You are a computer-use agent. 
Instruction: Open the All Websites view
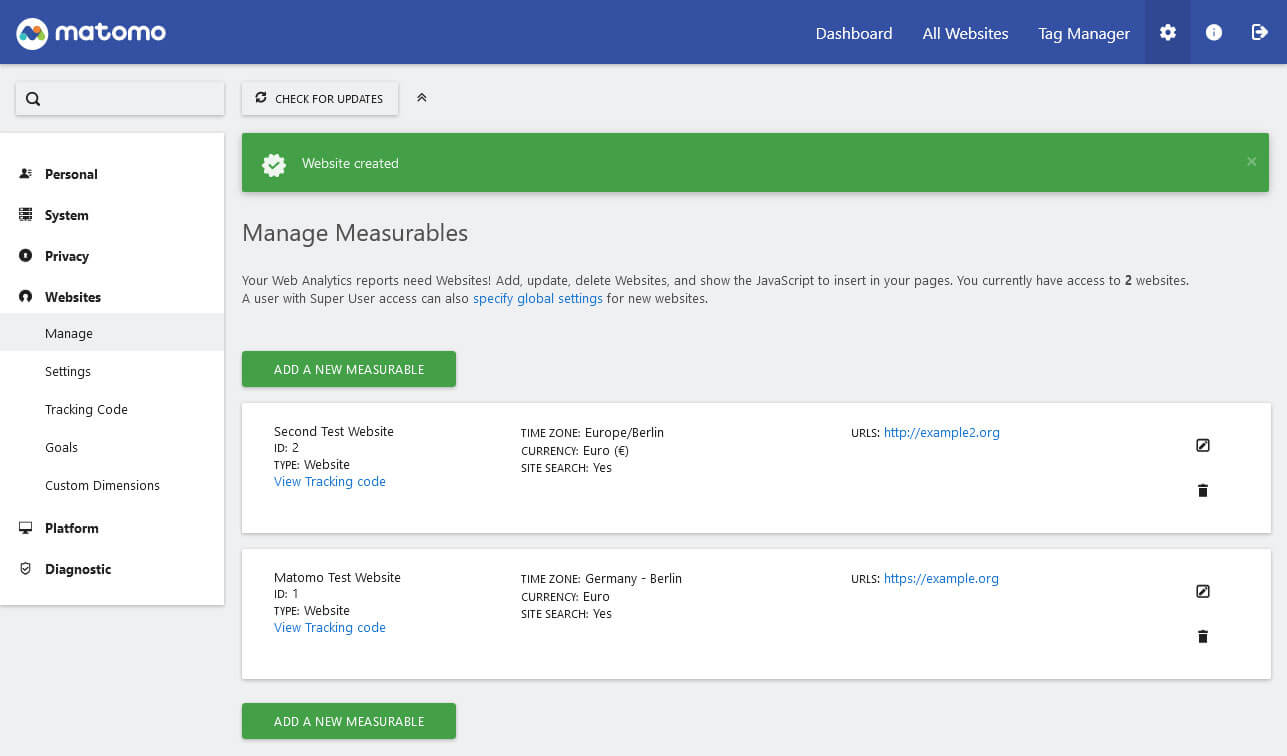[x=964, y=33]
